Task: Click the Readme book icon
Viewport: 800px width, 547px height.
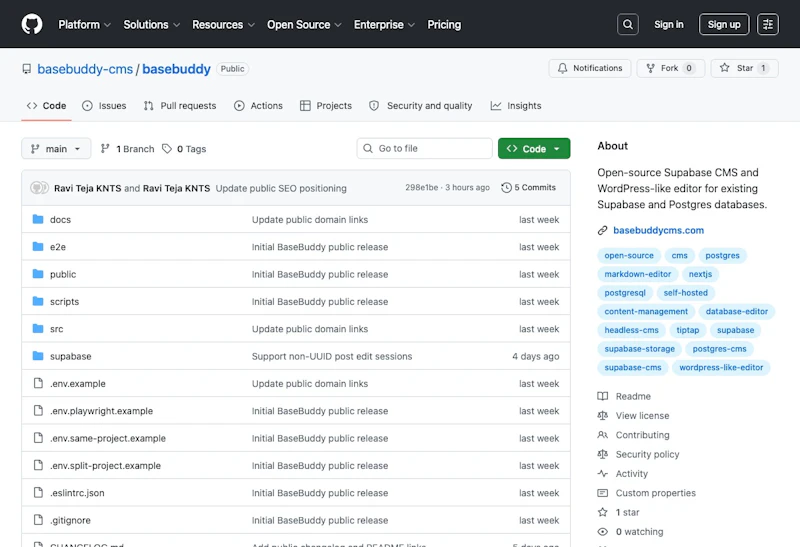Action: point(603,396)
